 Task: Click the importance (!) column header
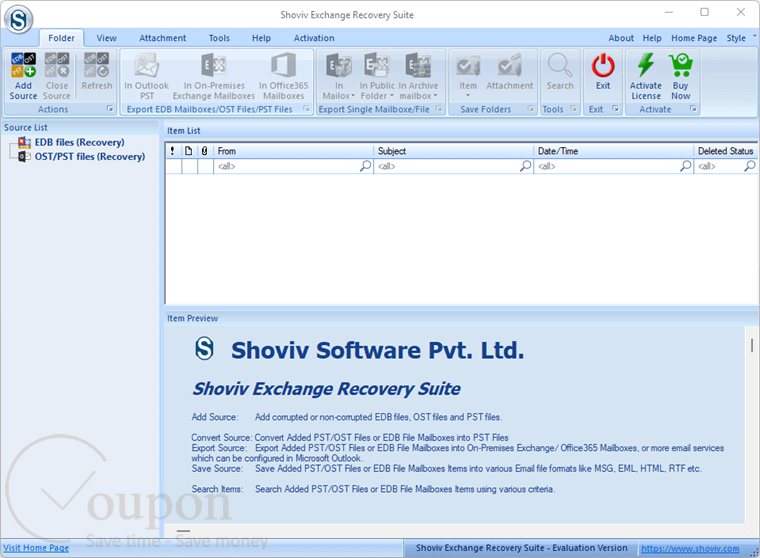click(x=173, y=151)
